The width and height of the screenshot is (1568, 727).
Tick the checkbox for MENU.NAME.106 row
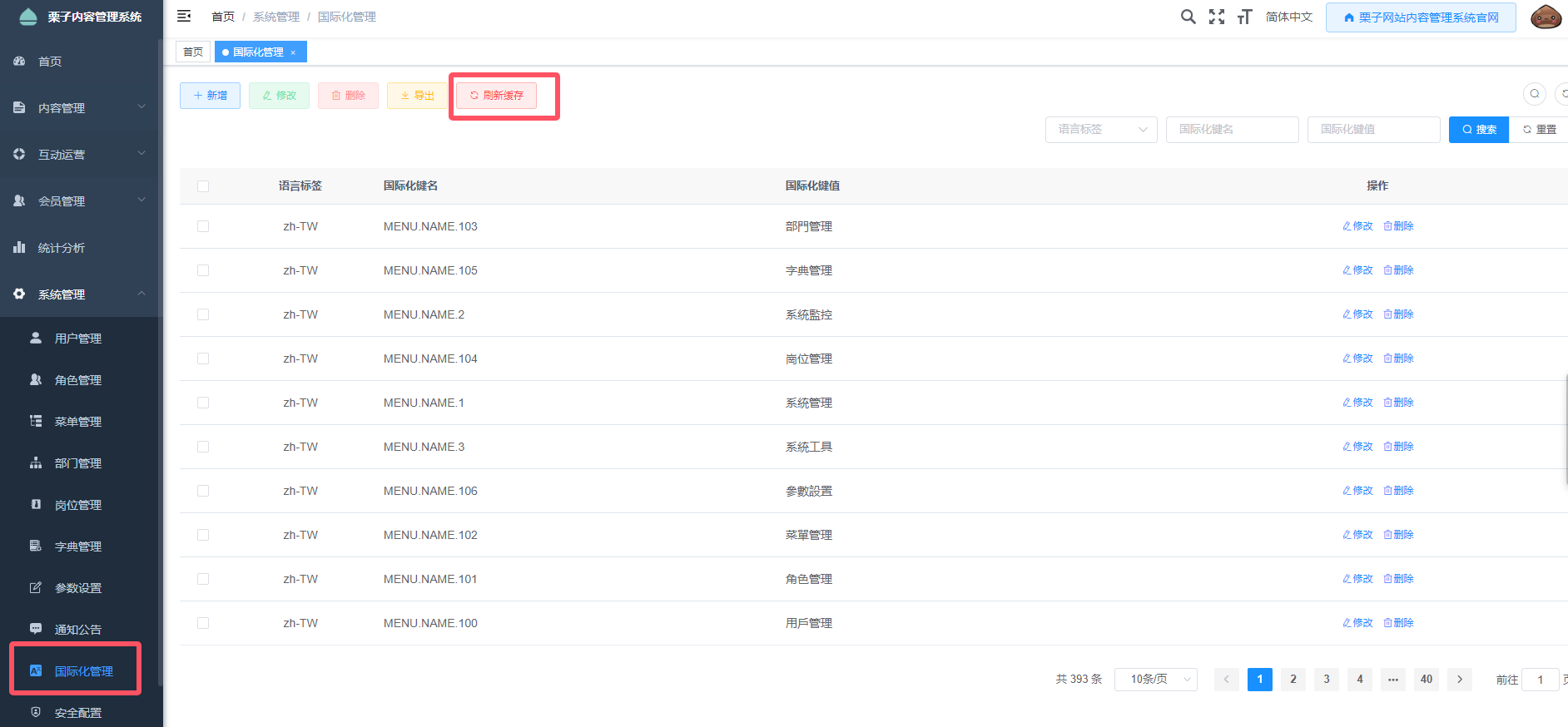click(x=203, y=491)
